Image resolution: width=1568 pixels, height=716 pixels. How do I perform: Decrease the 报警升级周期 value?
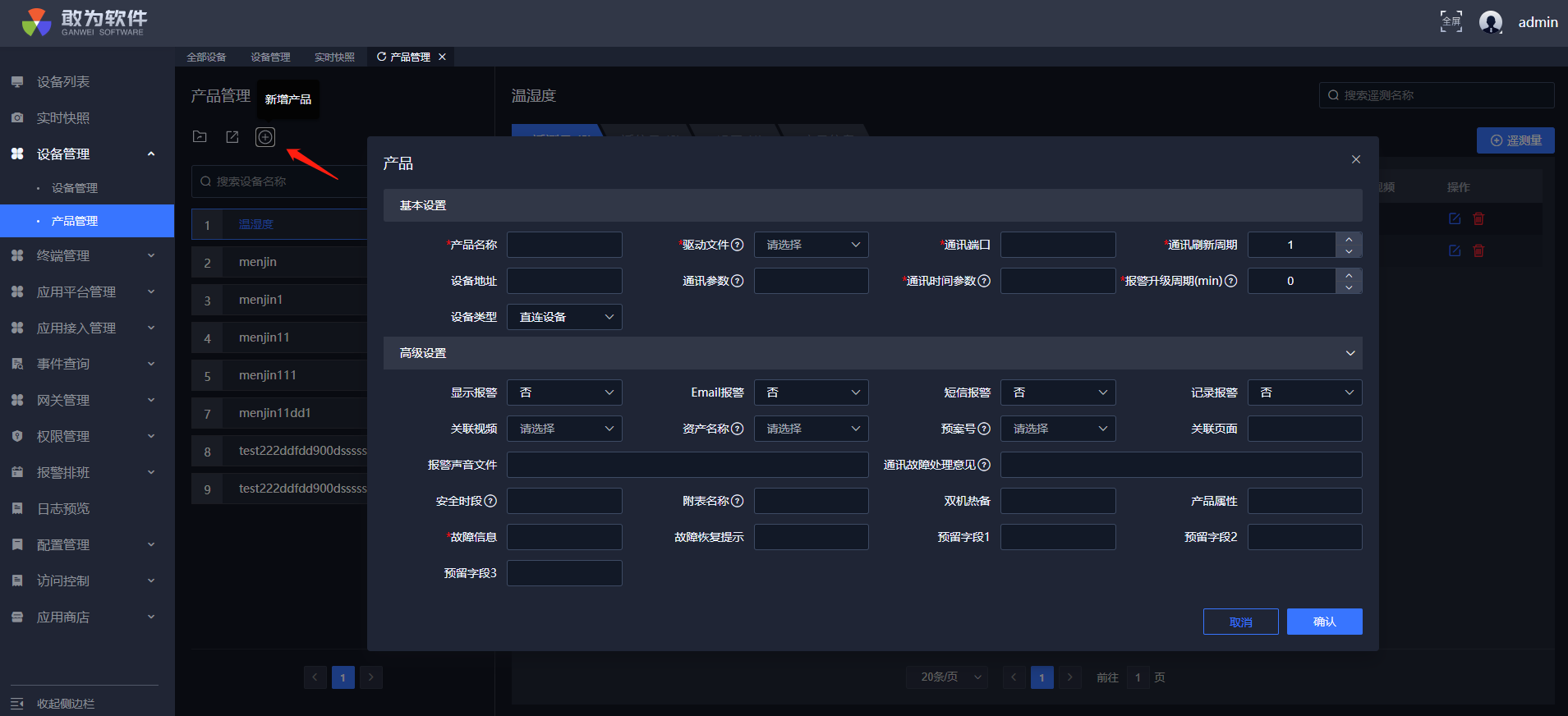click(x=1349, y=287)
